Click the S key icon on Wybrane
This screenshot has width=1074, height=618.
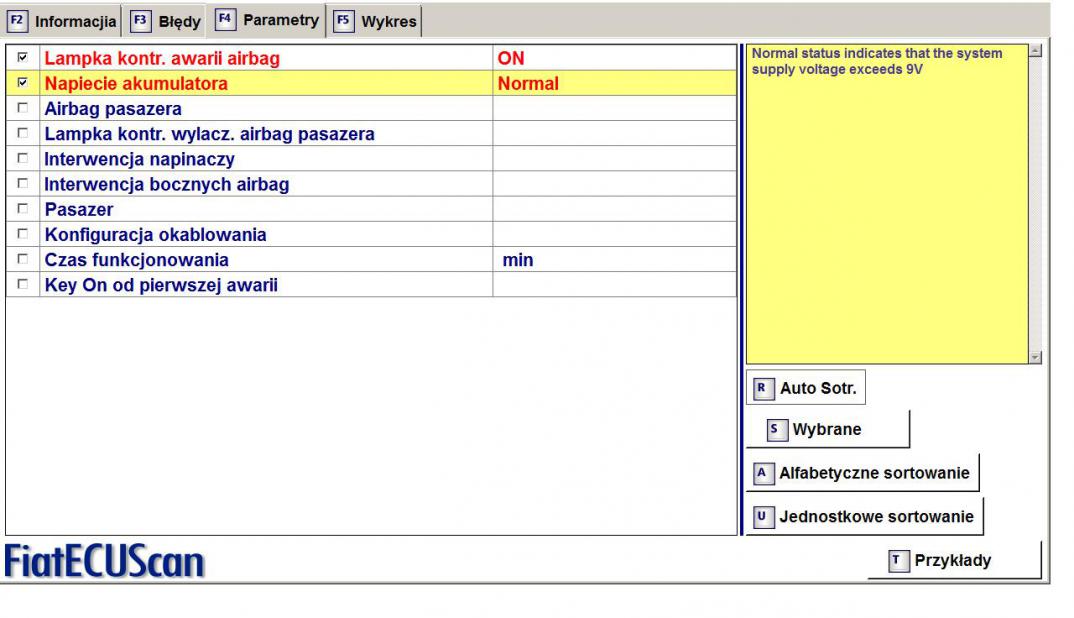[777, 429]
